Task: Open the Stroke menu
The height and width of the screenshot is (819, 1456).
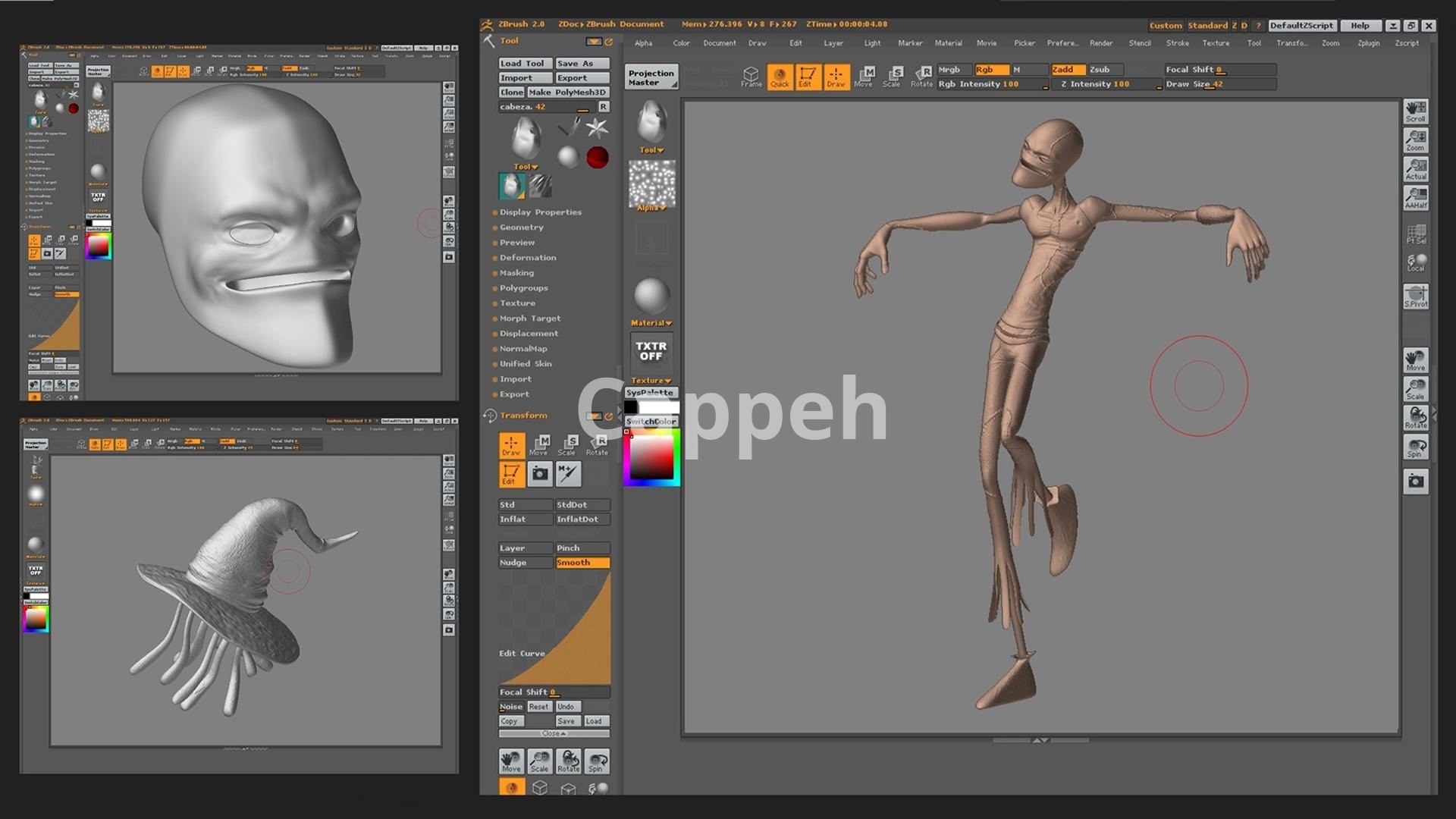Action: tap(1177, 43)
